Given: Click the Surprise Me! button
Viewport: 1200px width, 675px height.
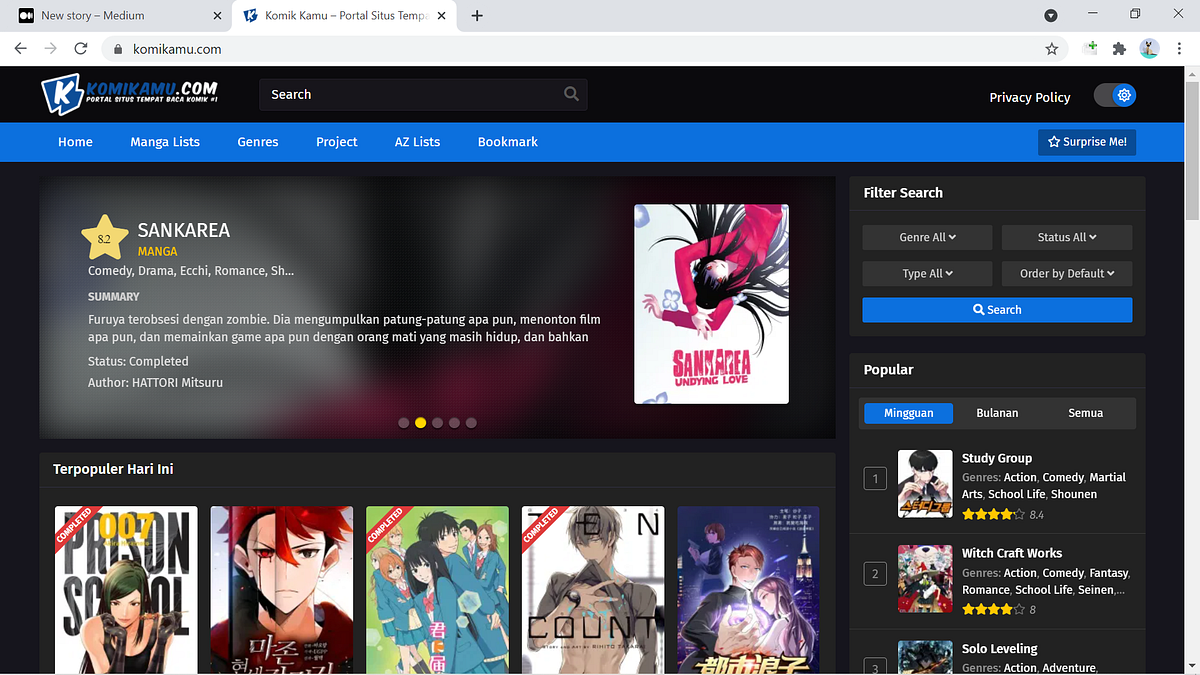Looking at the screenshot, I should pyautogui.click(x=1087, y=142).
